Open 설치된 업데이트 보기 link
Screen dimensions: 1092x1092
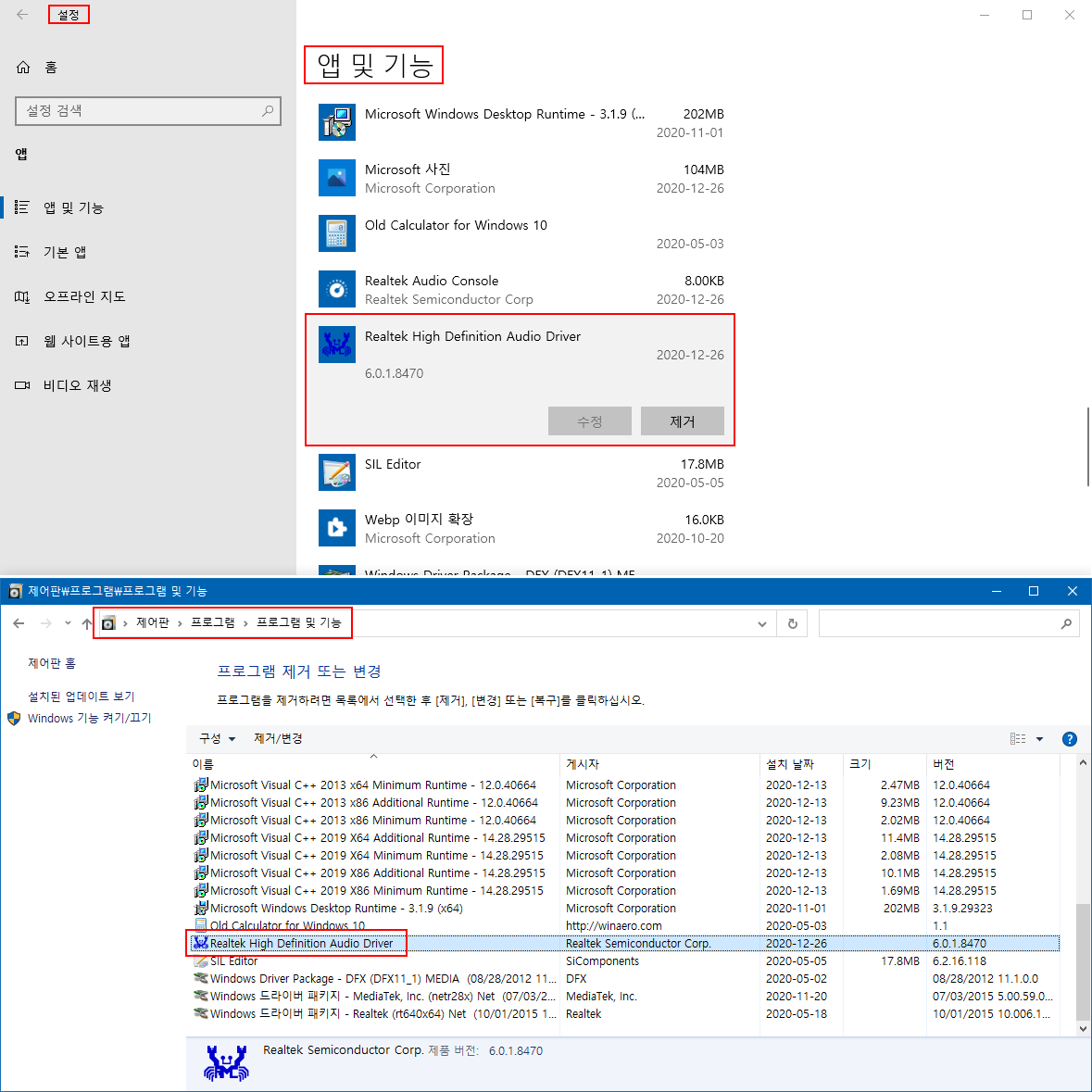tap(82, 697)
